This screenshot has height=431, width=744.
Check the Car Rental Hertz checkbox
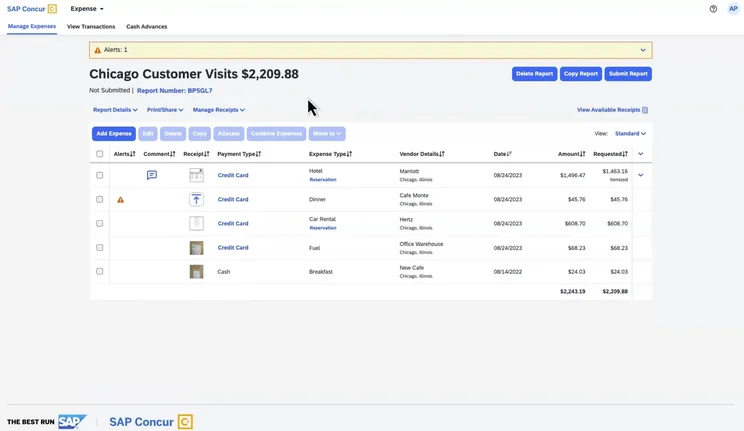coord(100,223)
